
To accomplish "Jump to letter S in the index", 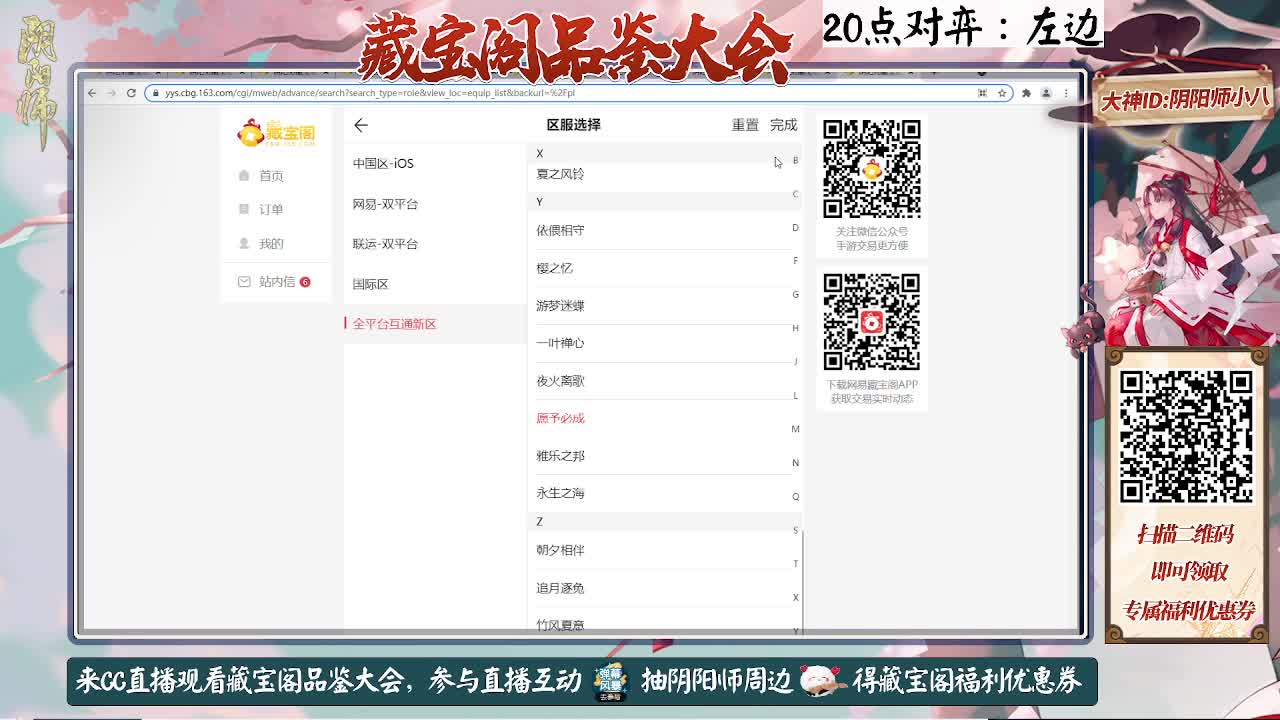I will point(796,530).
